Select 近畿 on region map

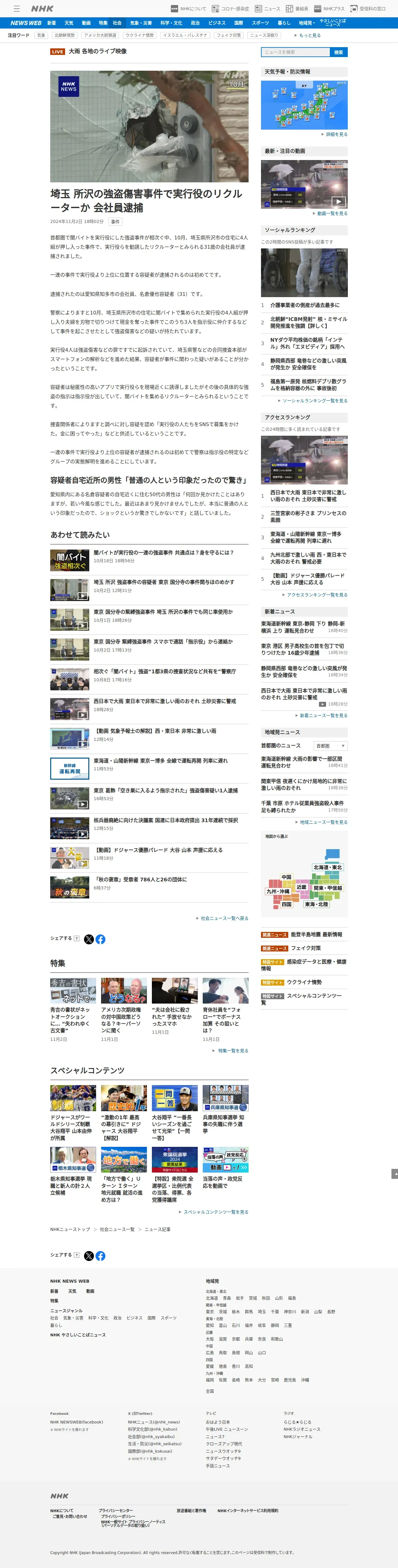301,887
